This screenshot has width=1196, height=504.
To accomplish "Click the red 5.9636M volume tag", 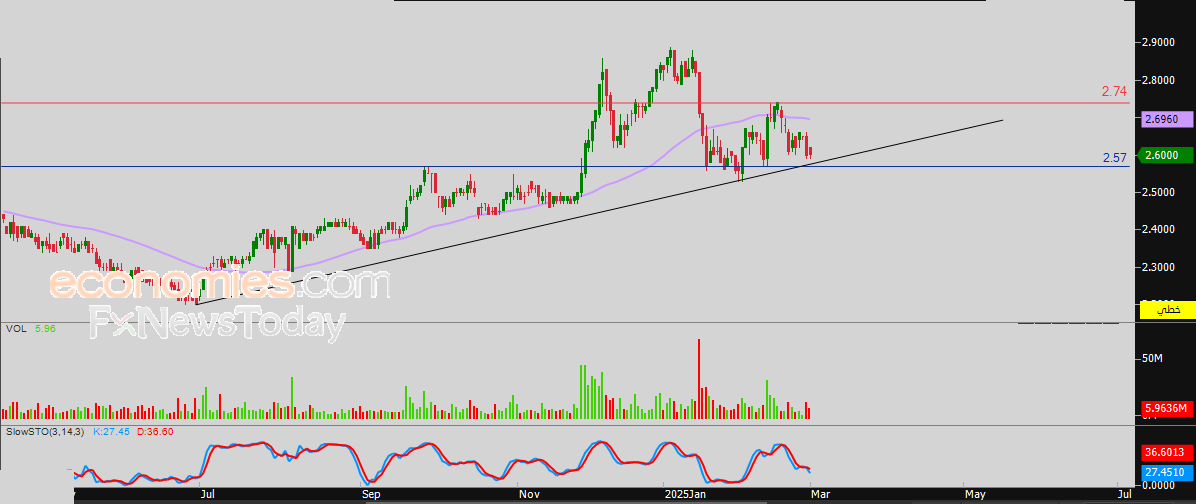I will (x=1167, y=408).
